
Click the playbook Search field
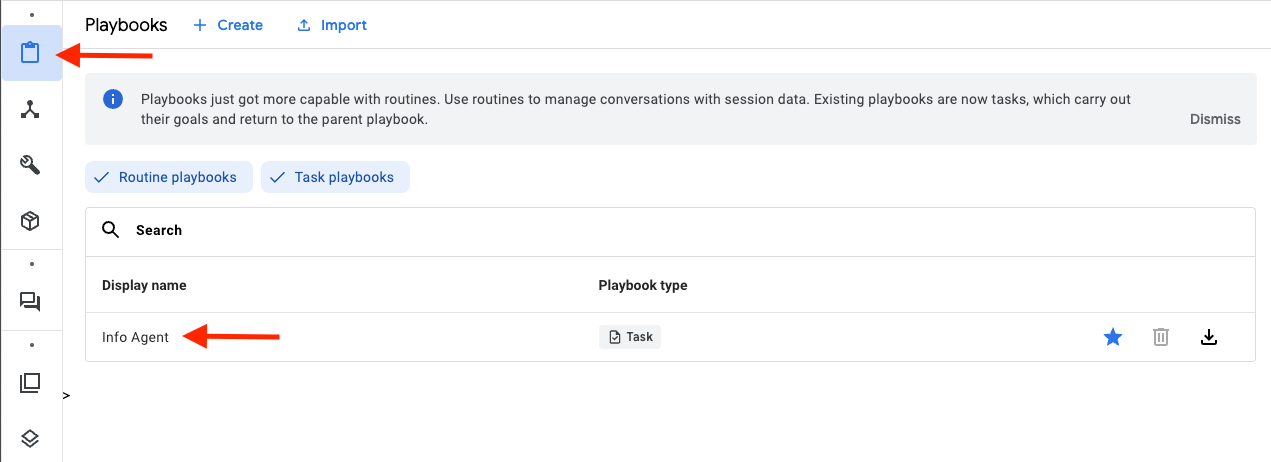pyautogui.click(x=670, y=230)
